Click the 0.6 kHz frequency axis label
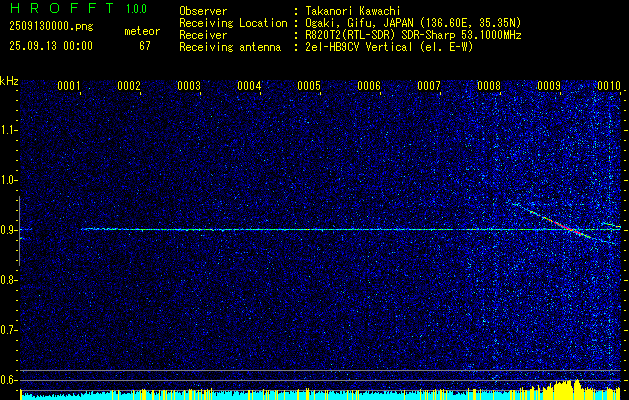 8,380
